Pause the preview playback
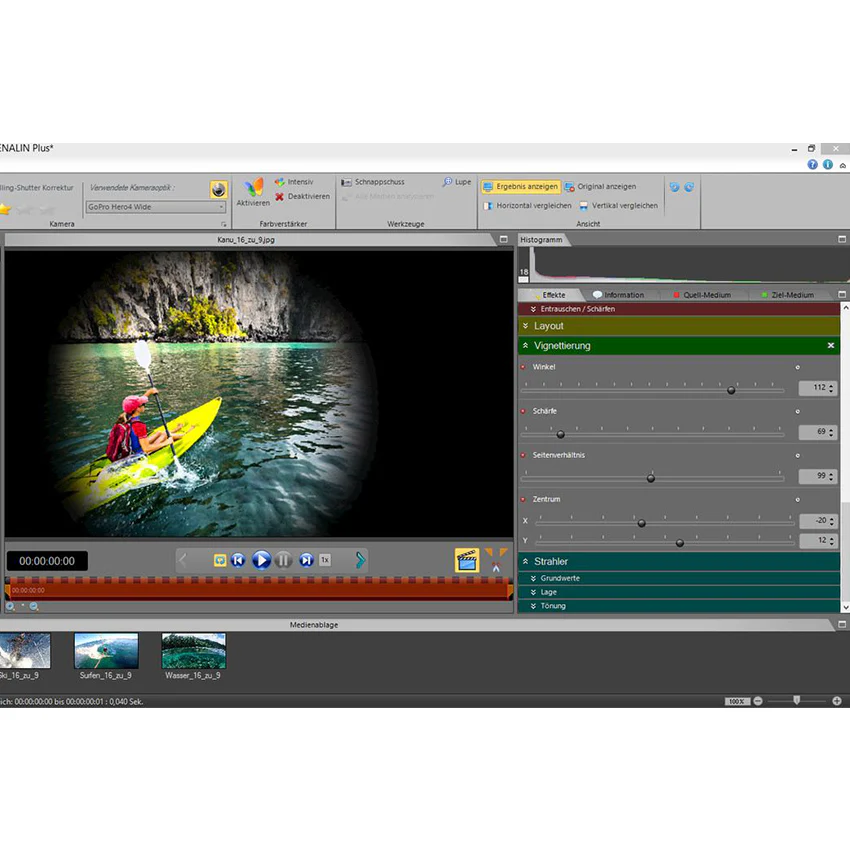Viewport: 850px width, 850px height. tap(284, 560)
